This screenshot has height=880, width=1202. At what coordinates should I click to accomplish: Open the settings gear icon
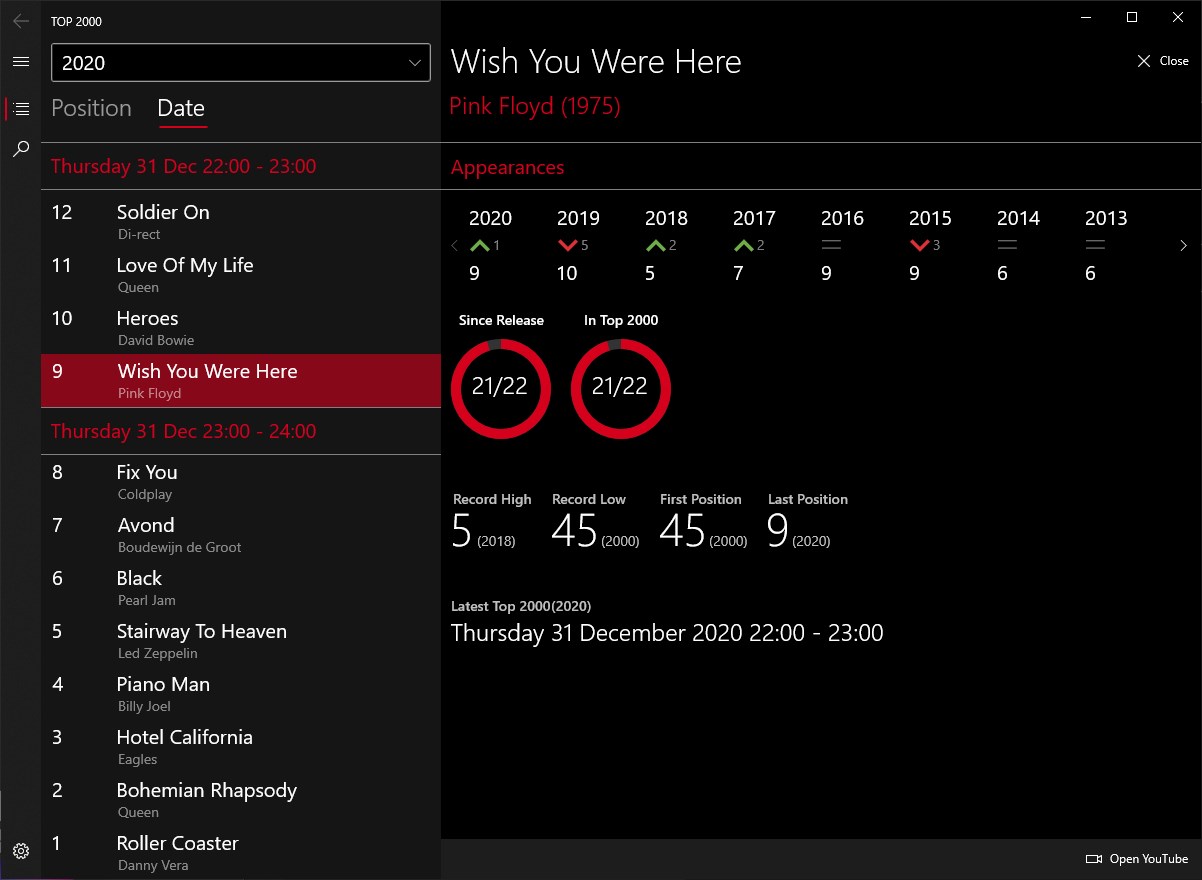point(20,851)
